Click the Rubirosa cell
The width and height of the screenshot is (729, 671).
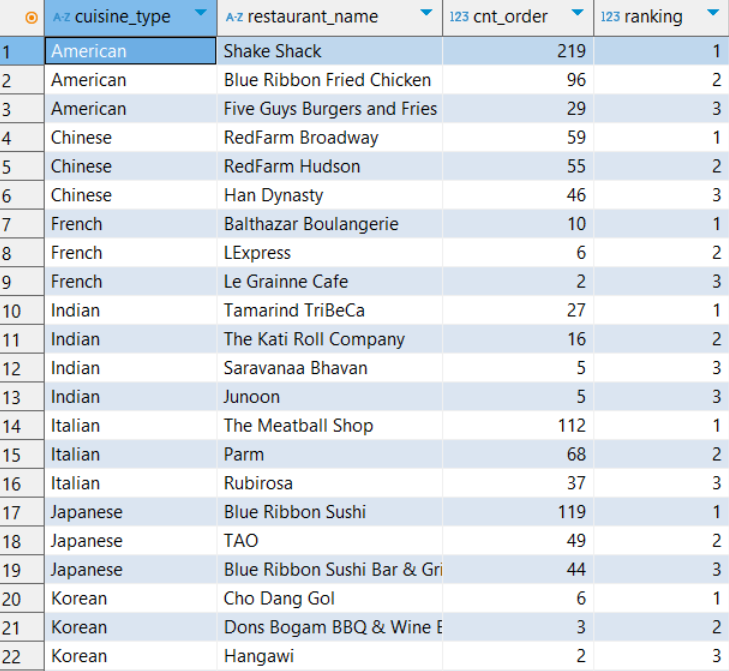330,484
